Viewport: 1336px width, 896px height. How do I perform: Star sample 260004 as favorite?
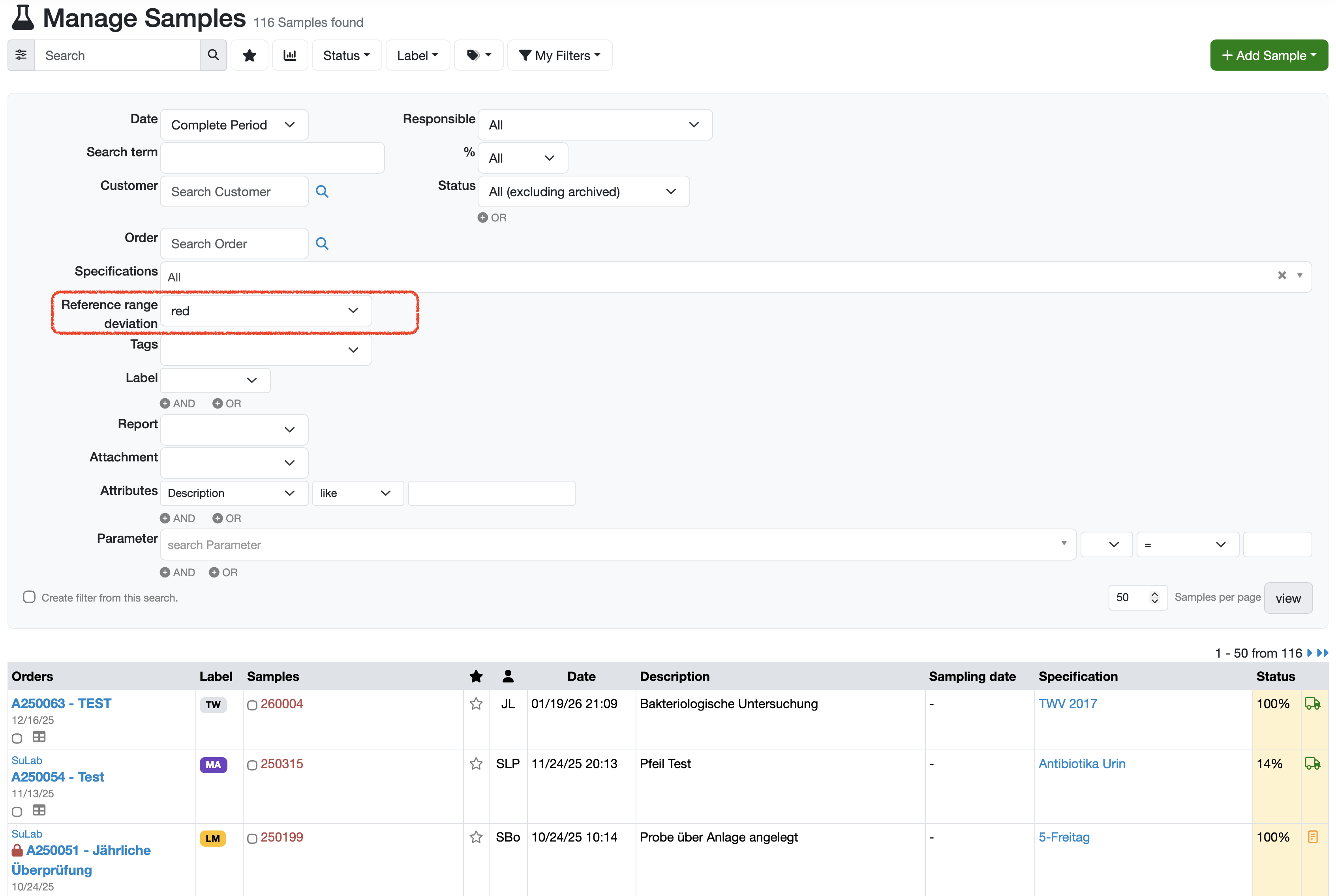[476, 704]
